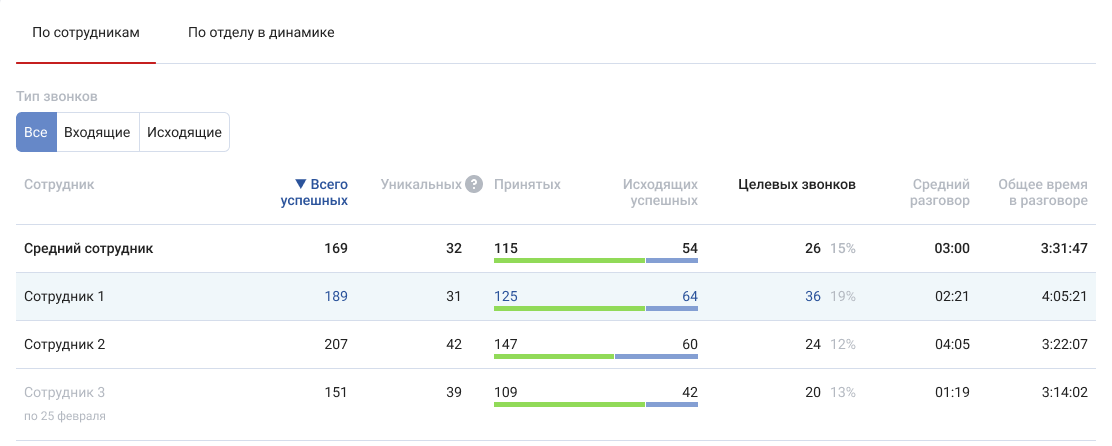Switch call type to Исходящие
Image resolution: width=1112 pixels, height=446 pixels.
[184, 132]
